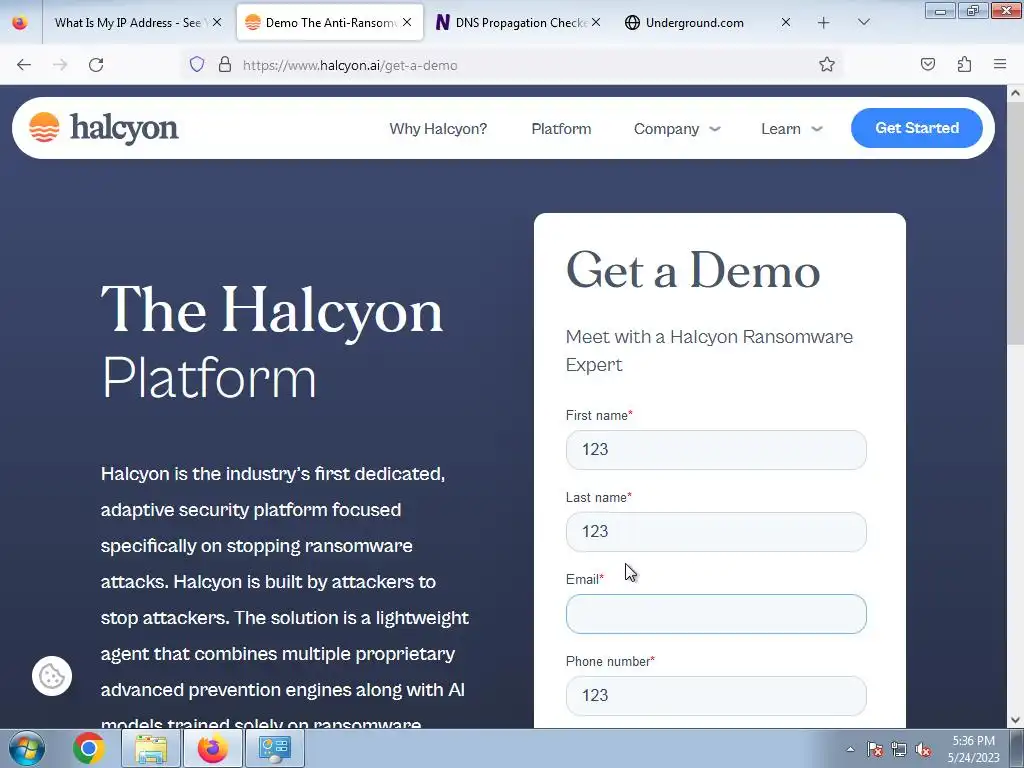
Task: Open the Firefox hamburger menu
Action: [x=1000, y=64]
